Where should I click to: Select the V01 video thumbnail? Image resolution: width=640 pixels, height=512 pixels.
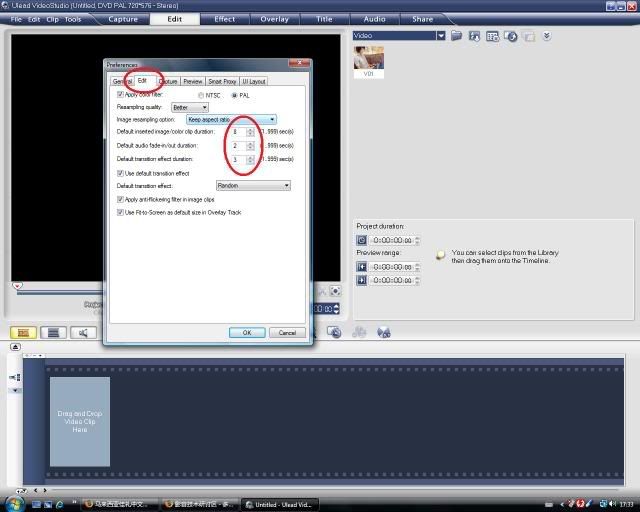[369, 60]
